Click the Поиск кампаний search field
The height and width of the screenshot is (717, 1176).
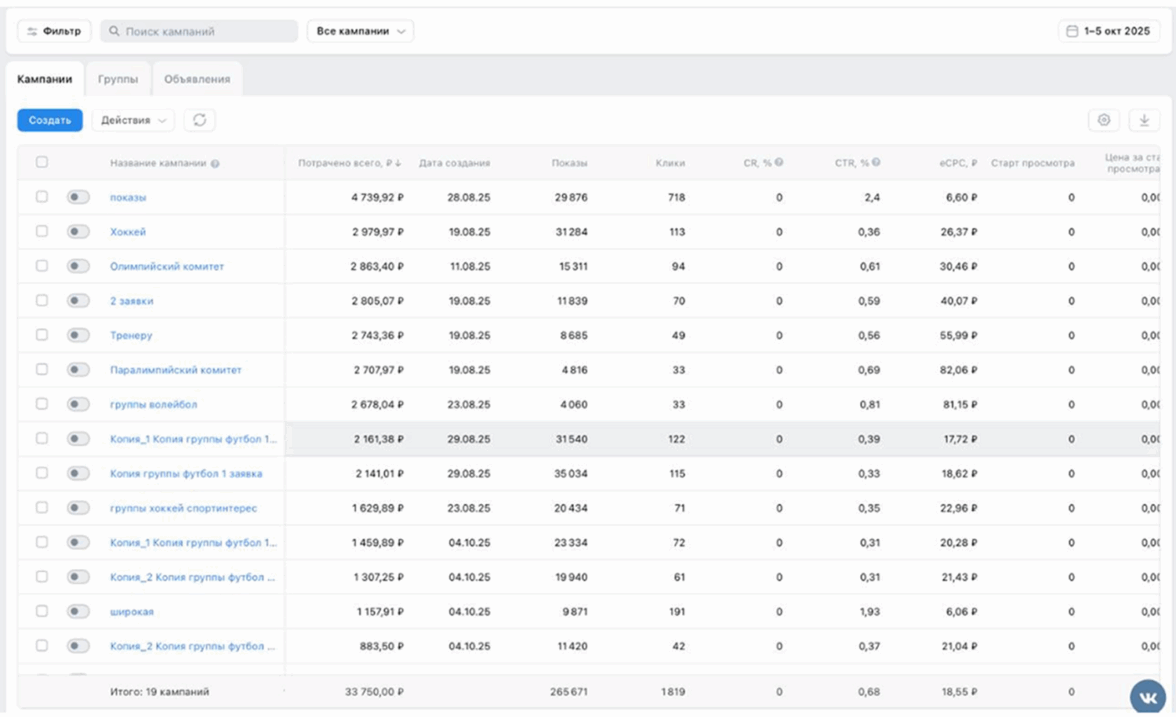pos(200,31)
